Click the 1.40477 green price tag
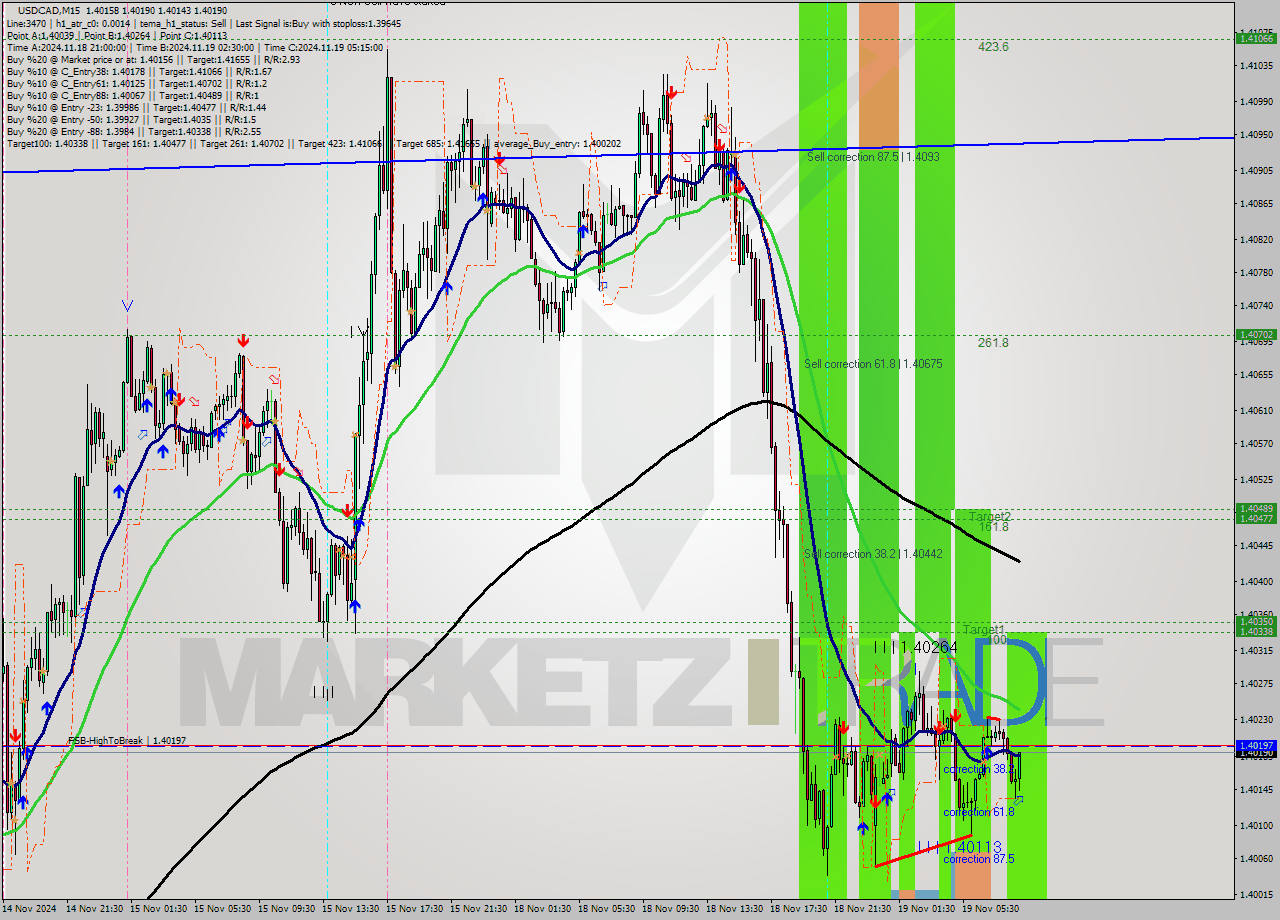 (x=1256, y=518)
